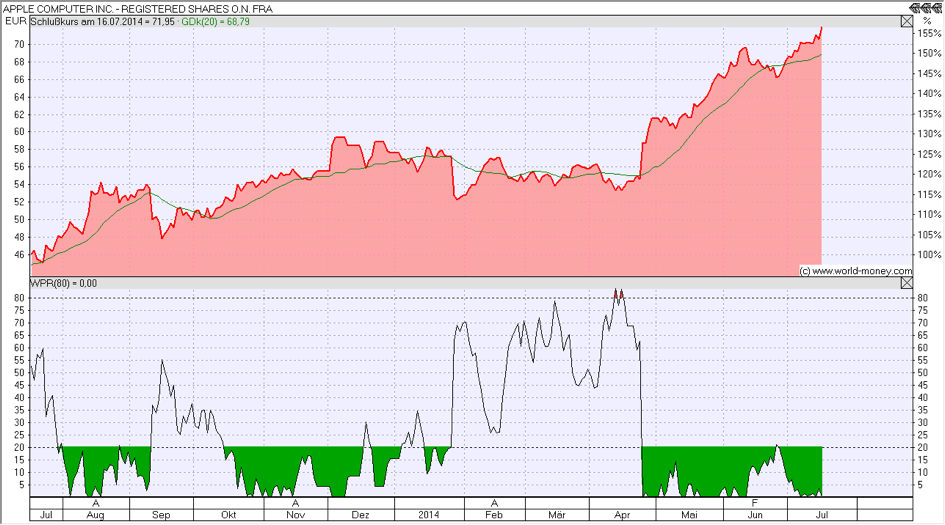Click the green 'GDk(20) = 68,79' label
Viewport: 945px width, 525px height.
click(x=216, y=22)
